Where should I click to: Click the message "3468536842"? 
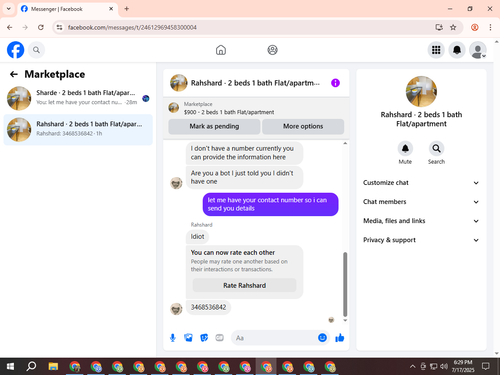pos(208,307)
